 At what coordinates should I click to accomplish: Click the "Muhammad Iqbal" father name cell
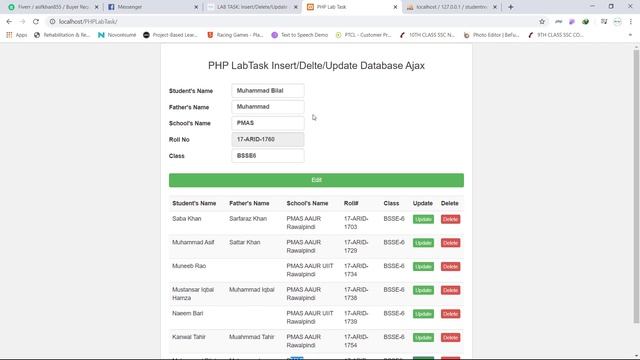251,290
